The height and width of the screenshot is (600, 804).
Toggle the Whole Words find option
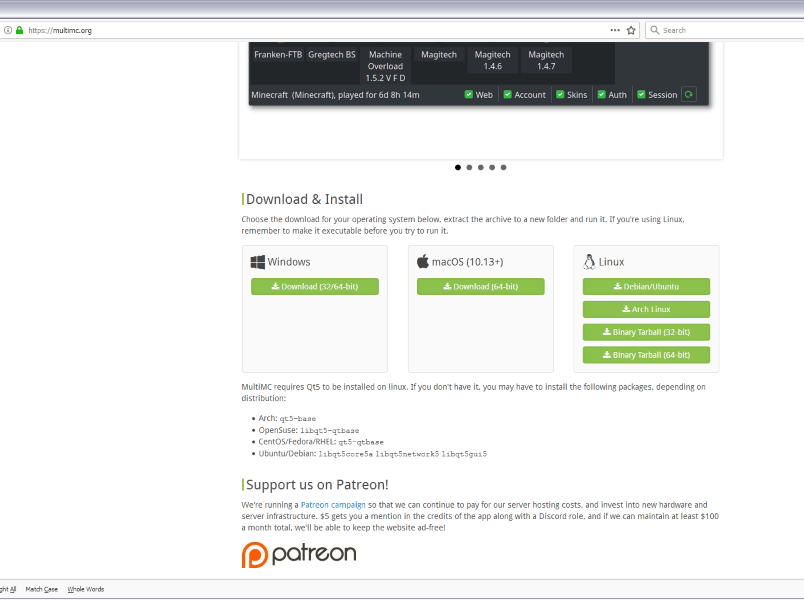[86, 589]
